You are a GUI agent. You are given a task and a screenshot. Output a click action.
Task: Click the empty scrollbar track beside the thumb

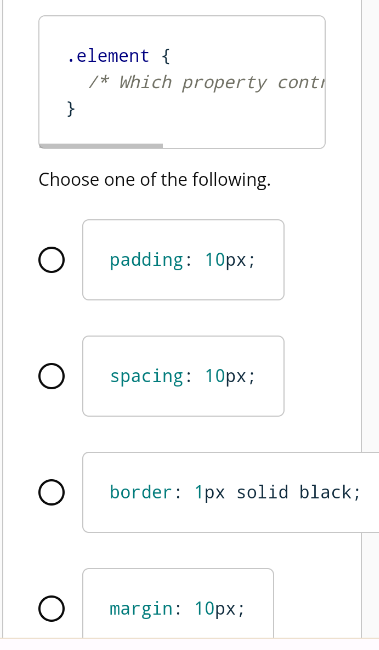tap(244, 146)
